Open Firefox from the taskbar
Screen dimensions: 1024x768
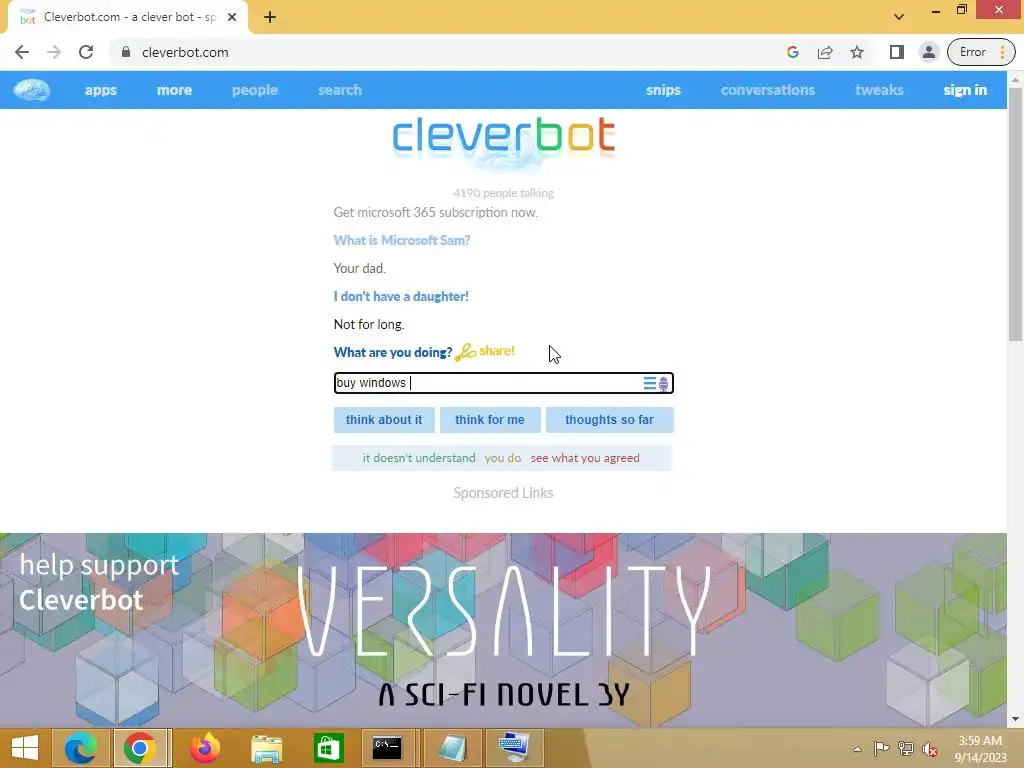click(204, 748)
